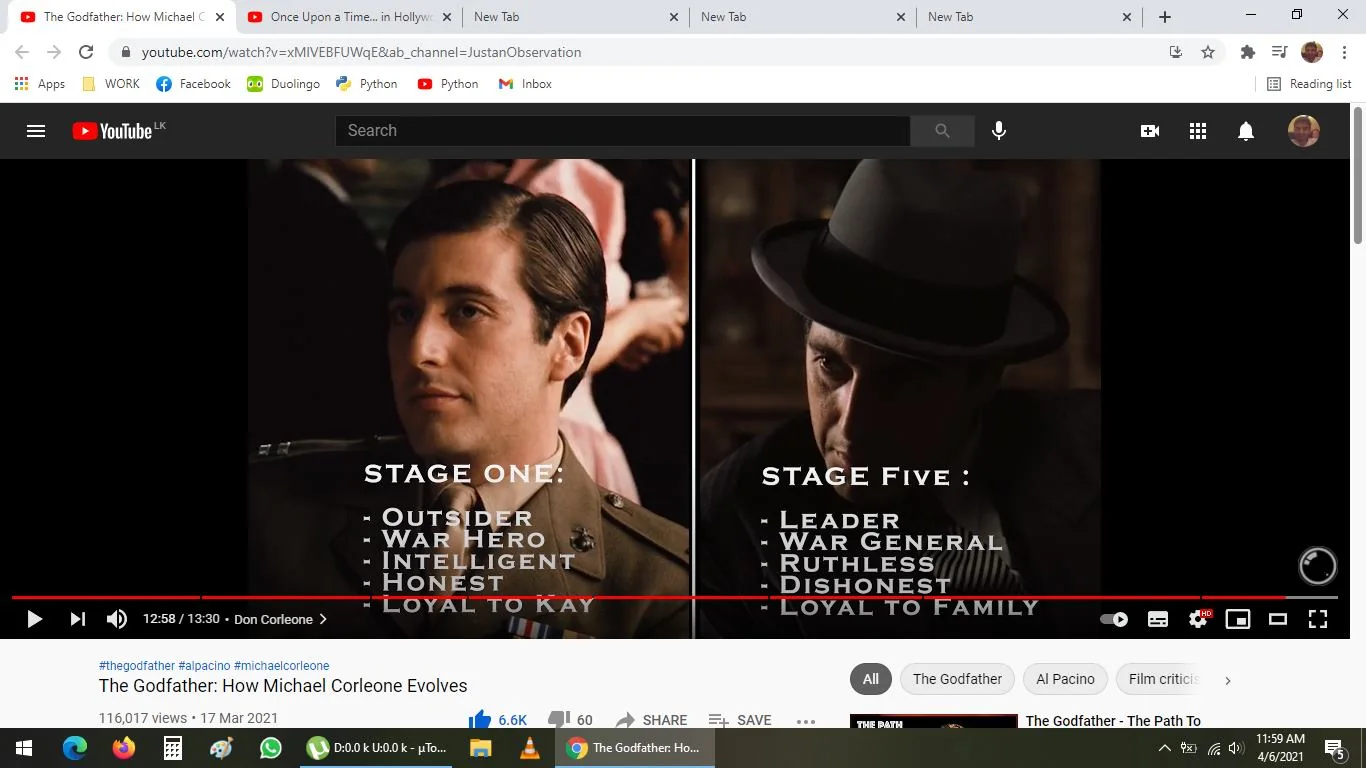Screen dimensions: 1366x768
Task: Open WhatsApp from the taskbar
Action: point(271,748)
